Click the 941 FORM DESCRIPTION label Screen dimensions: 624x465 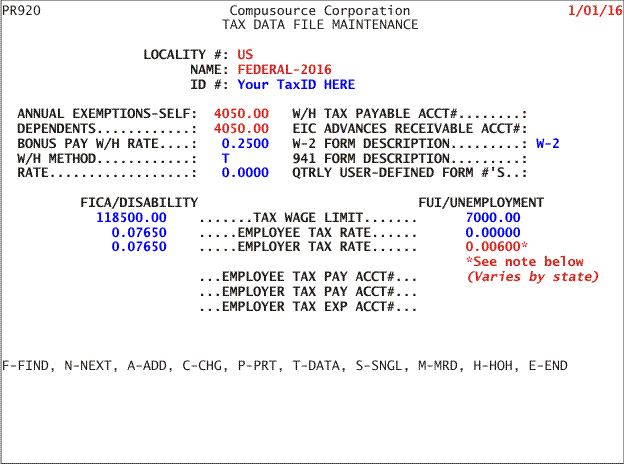[410, 158]
